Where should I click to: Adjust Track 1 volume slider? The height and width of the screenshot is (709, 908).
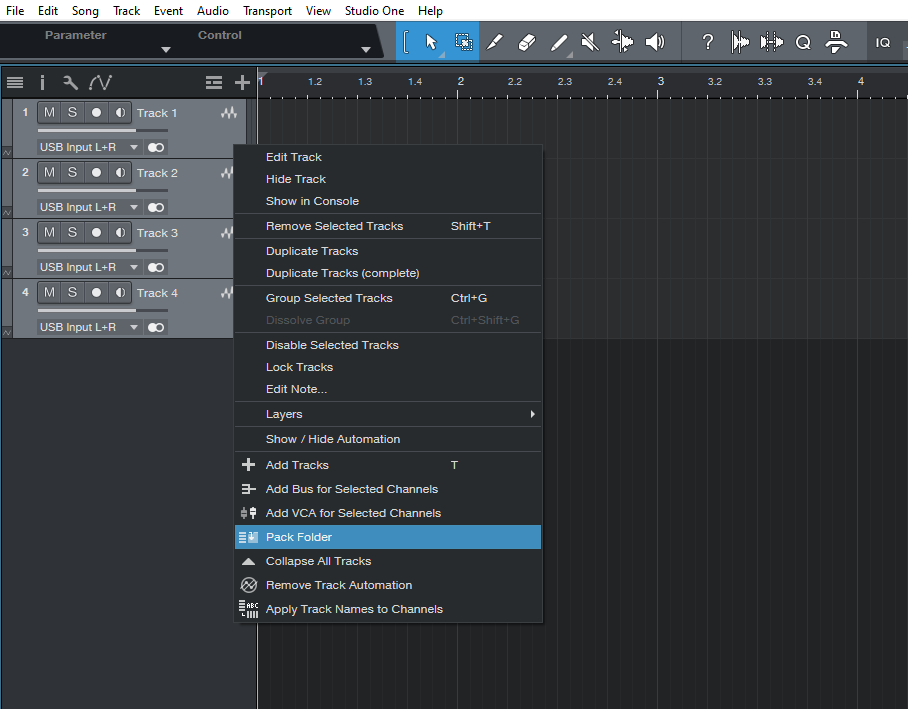pos(102,130)
